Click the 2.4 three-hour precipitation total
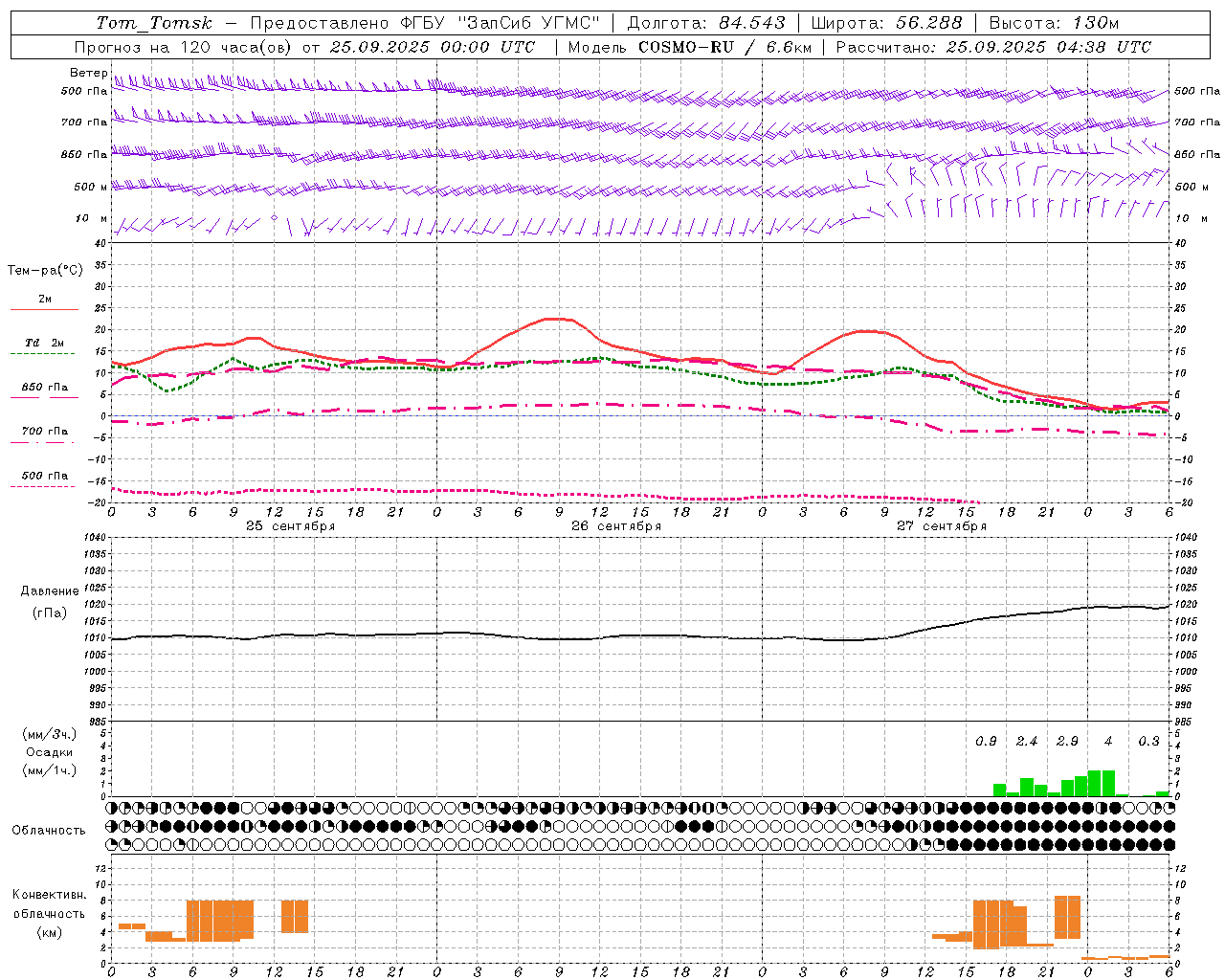The width and height of the screenshot is (1225, 980). tap(1027, 742)
